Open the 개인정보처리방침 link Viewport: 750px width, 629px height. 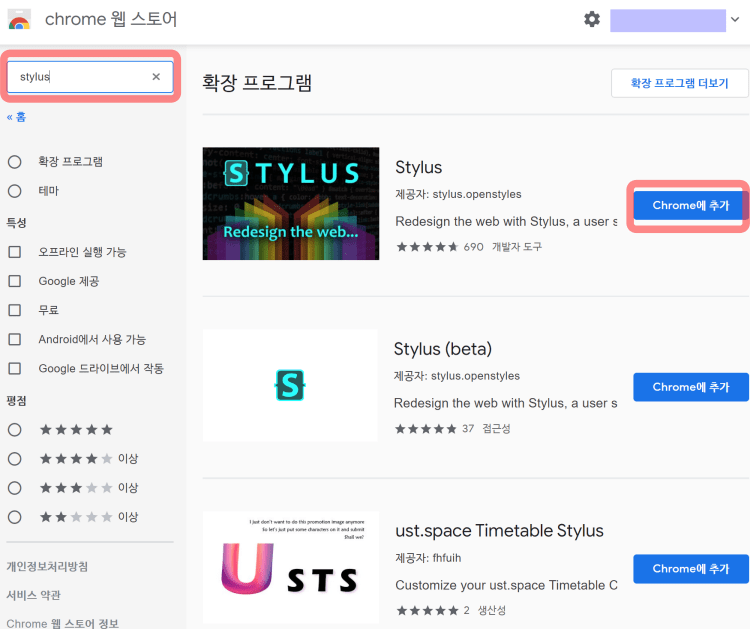tap(47, 567)
